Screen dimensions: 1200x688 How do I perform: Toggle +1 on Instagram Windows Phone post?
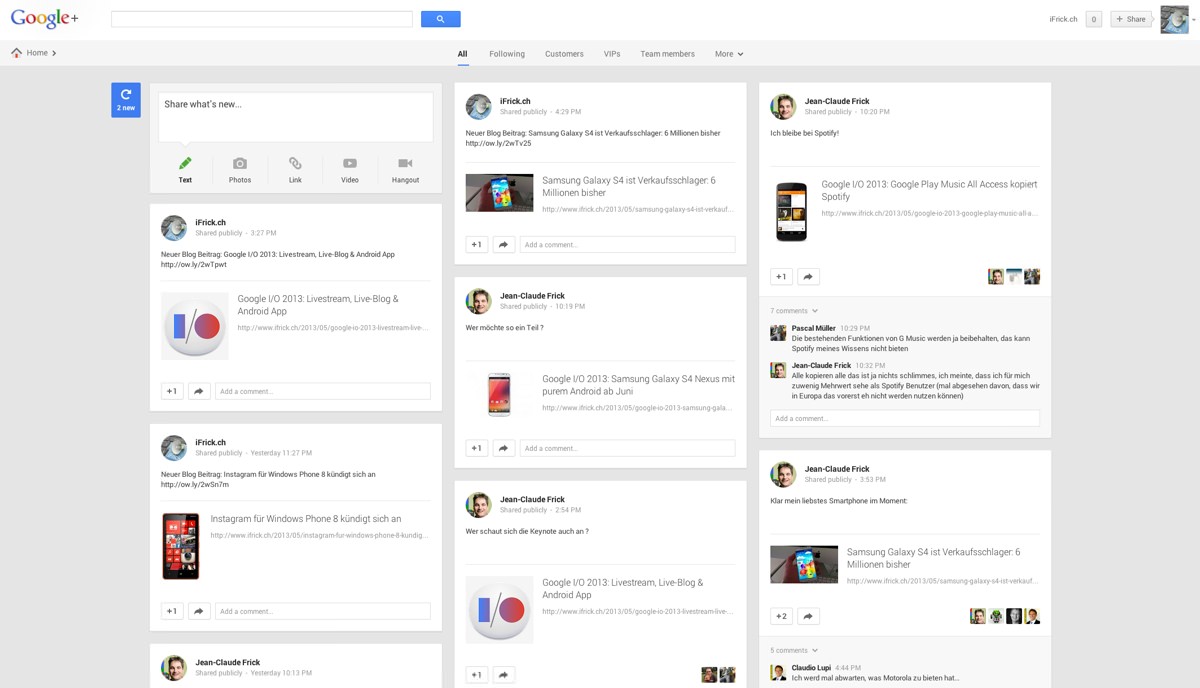(x=172, y=611)
